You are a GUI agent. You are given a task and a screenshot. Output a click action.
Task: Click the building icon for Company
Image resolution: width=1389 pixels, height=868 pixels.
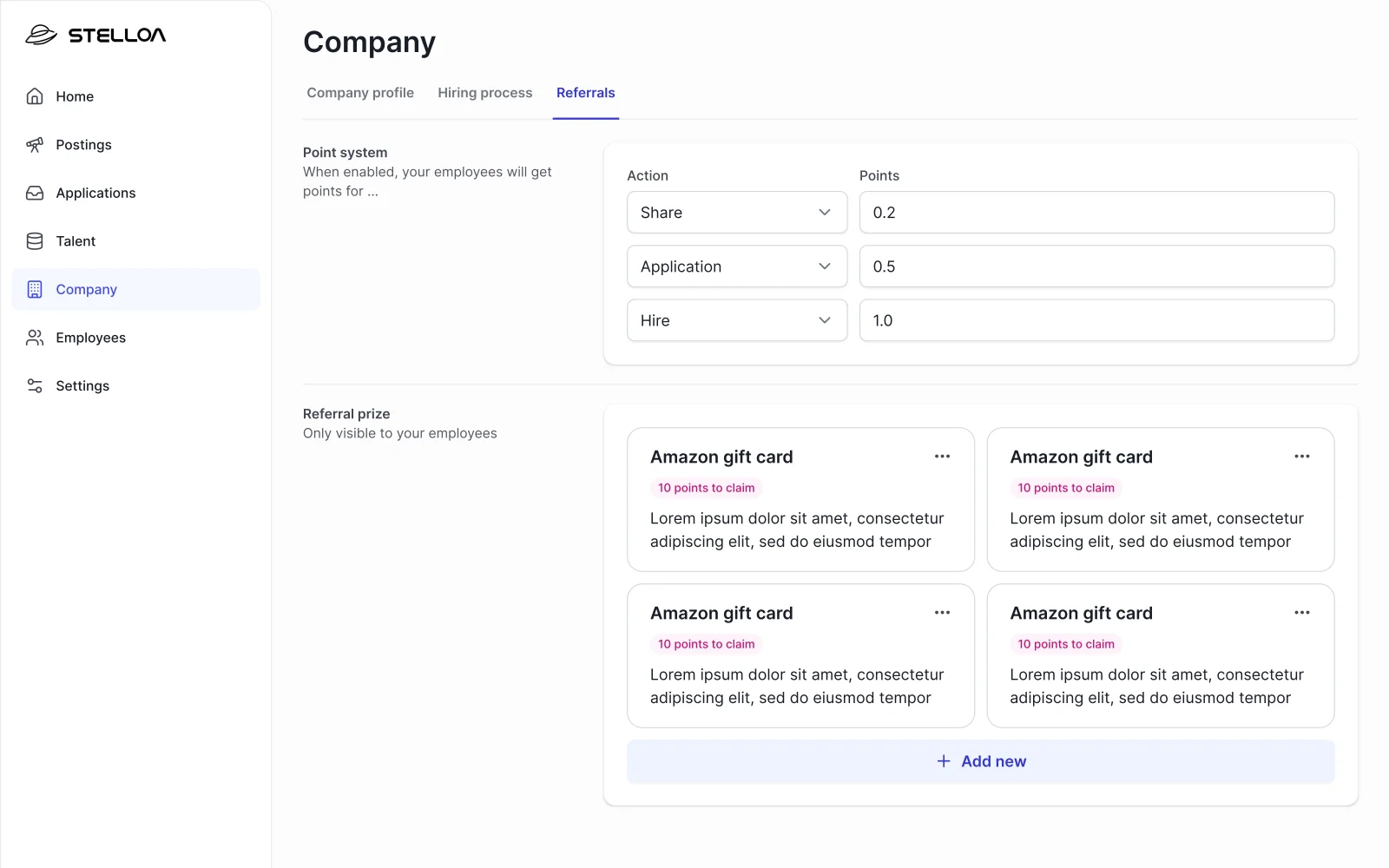click(35, 289)
